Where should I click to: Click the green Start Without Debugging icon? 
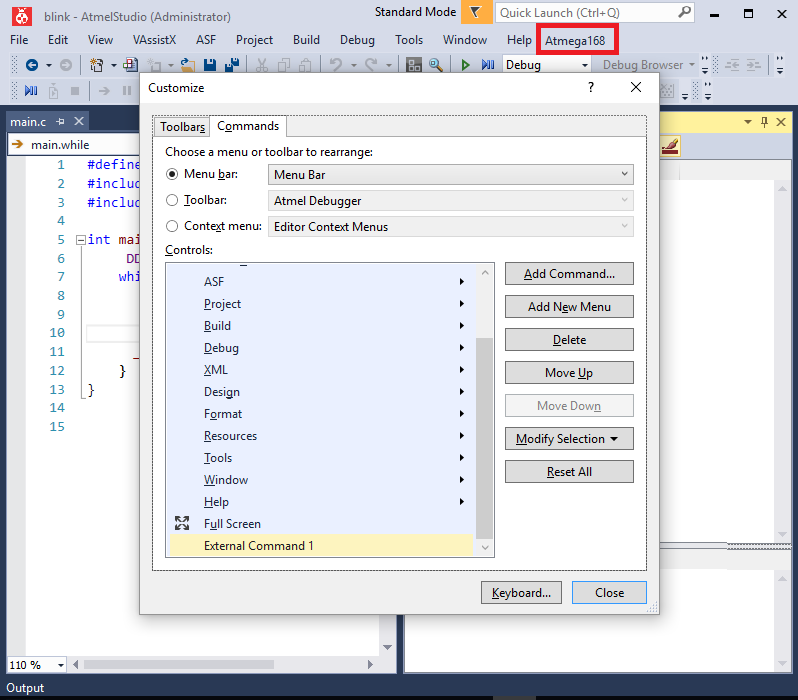(465, 65)
